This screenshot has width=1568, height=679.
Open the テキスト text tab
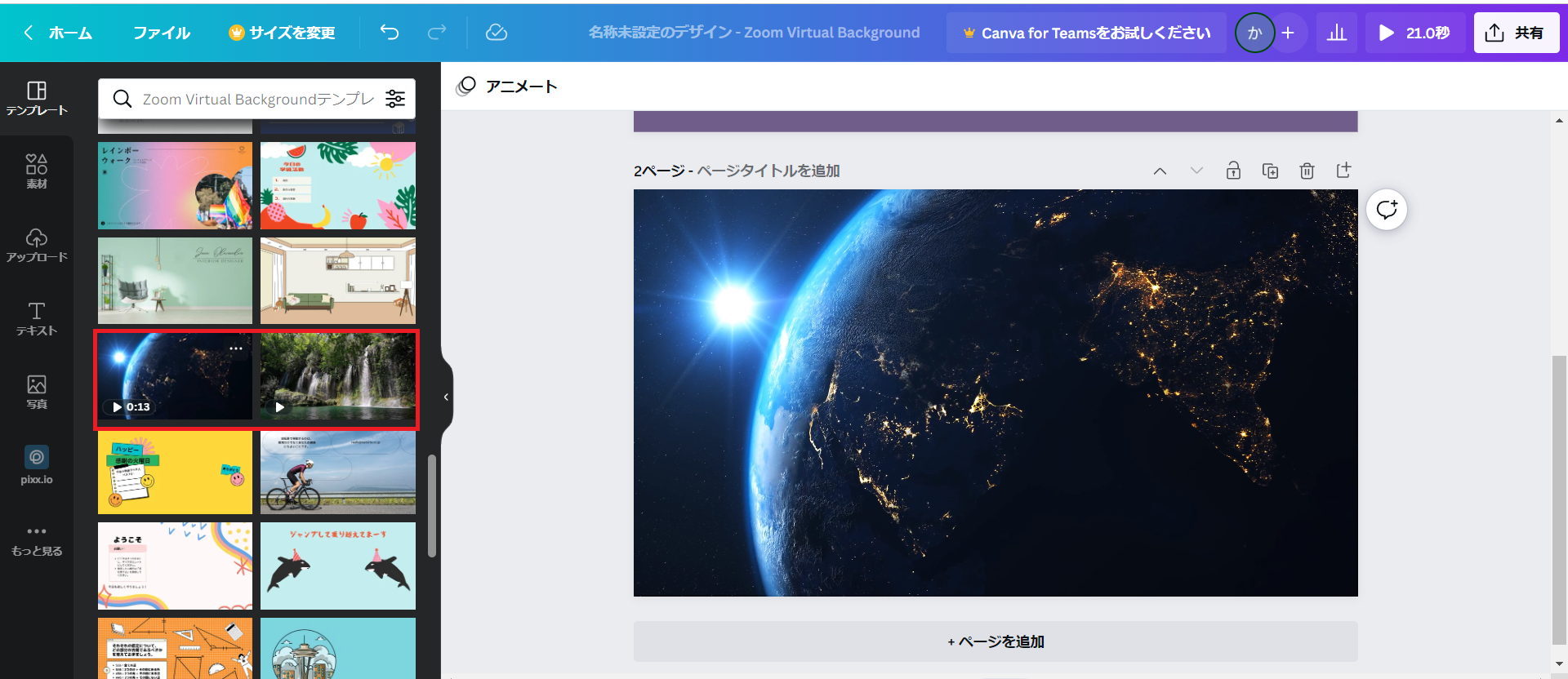click(x=37, y=318)
